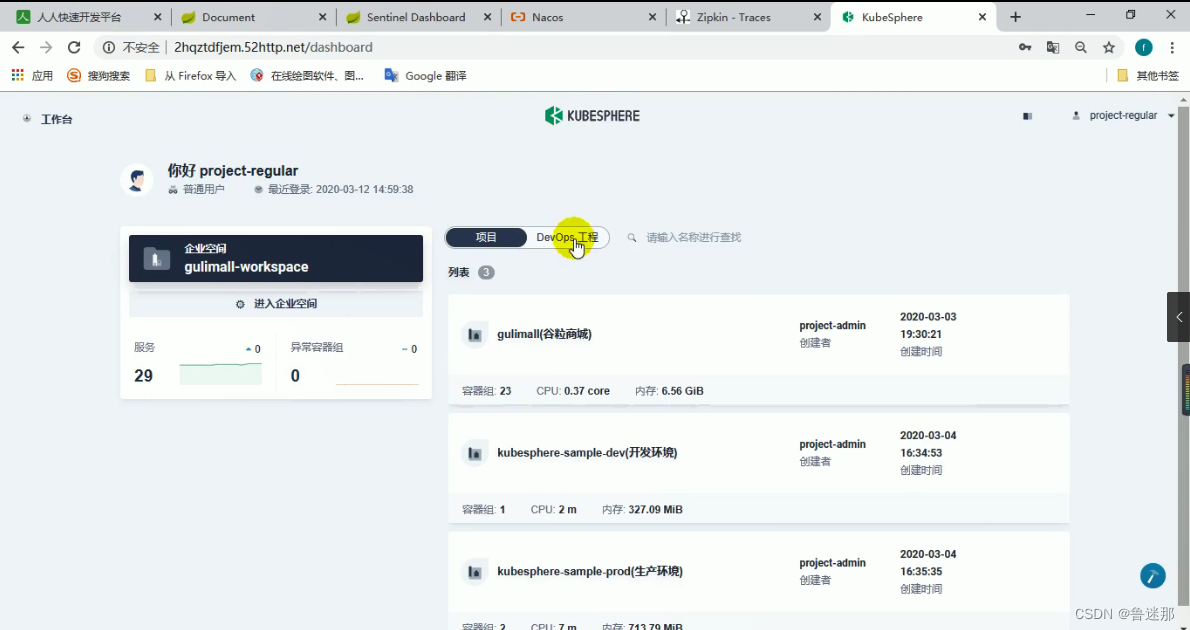Close the Nacos browser tab

652,17
